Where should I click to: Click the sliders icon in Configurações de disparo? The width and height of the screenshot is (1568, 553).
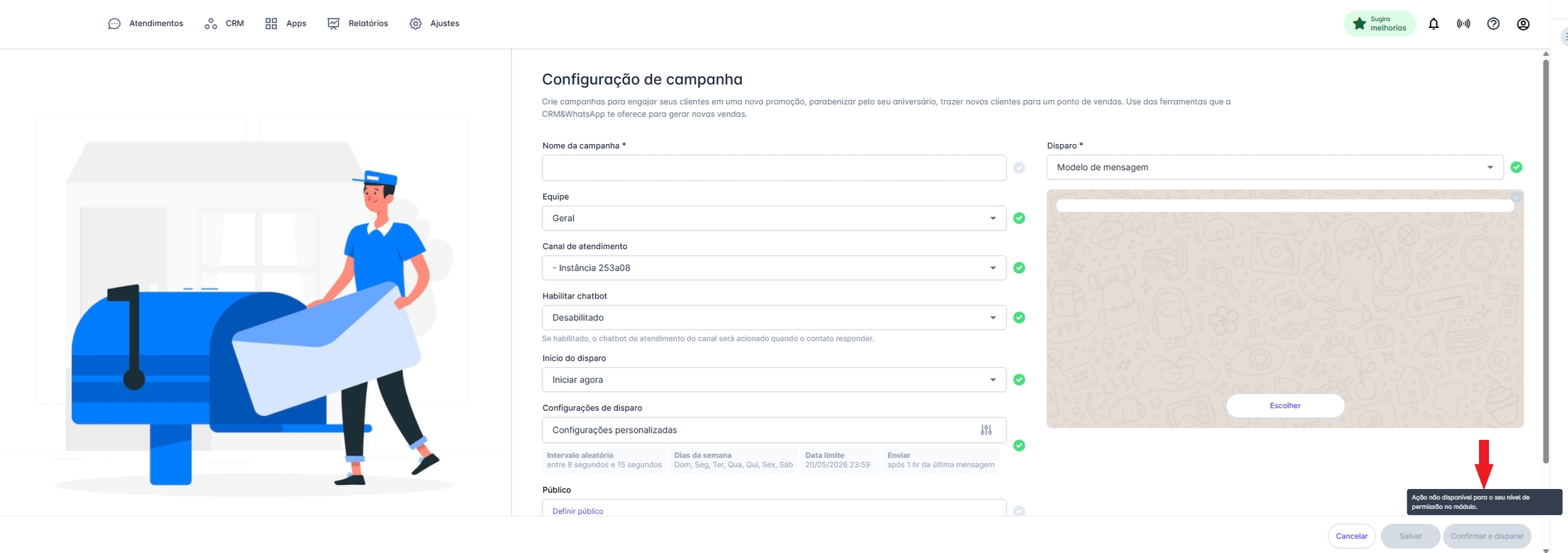pos(986,430)
